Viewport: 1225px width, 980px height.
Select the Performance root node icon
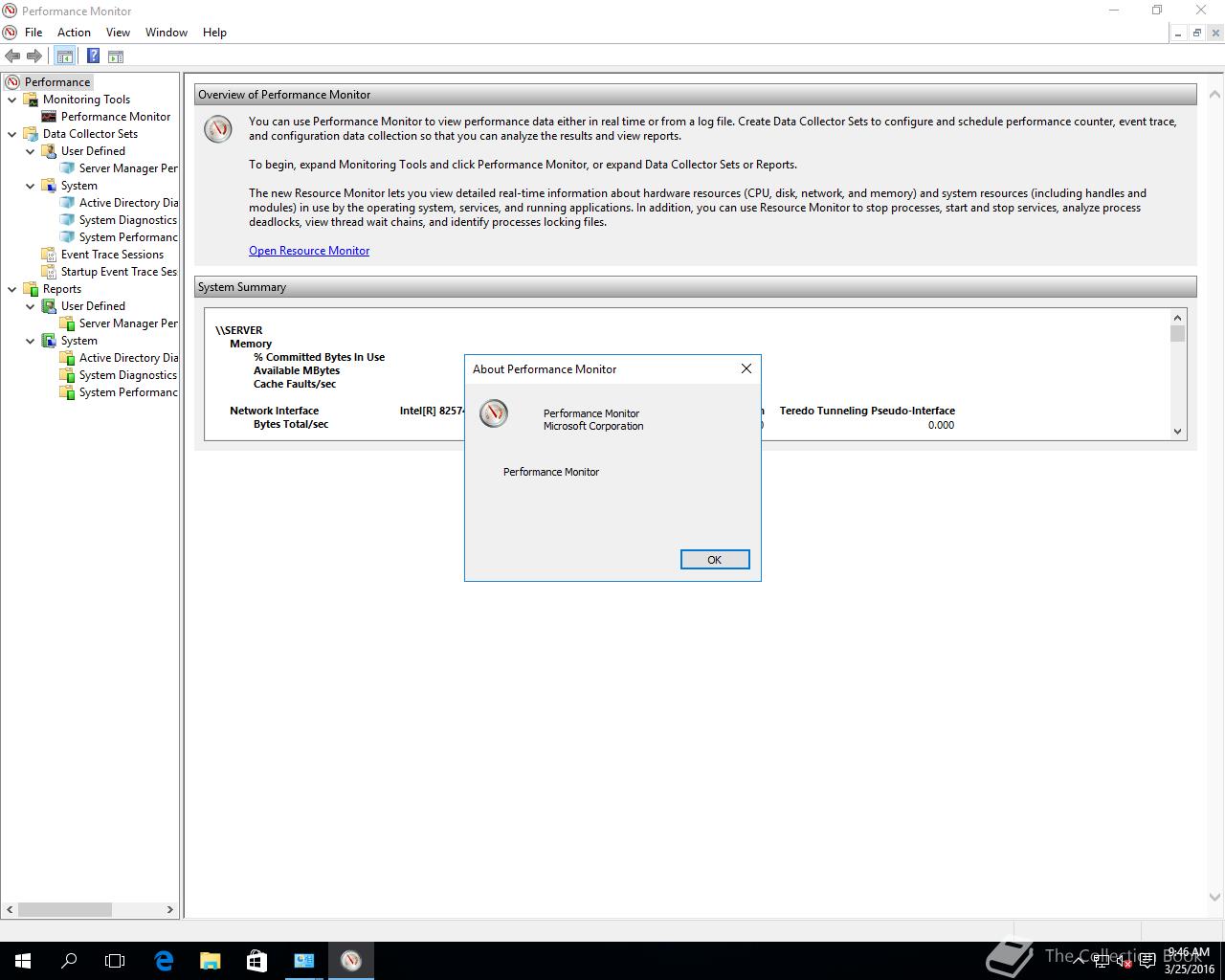coord(12,82)
